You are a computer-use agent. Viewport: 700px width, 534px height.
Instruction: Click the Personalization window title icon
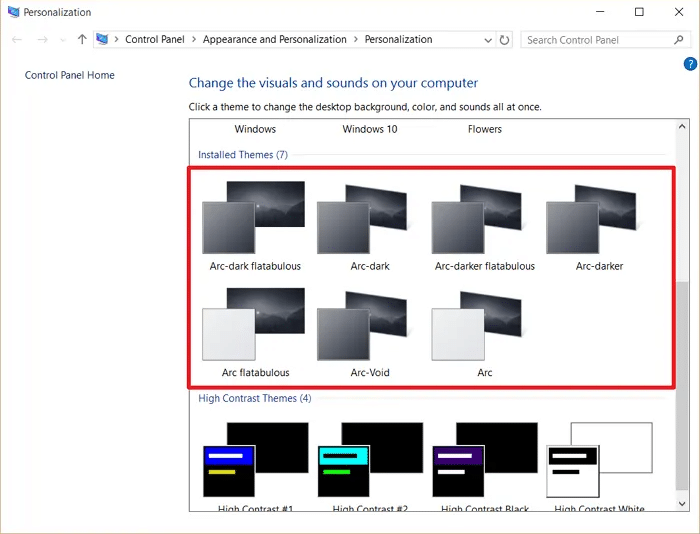[x=12, y=12]
